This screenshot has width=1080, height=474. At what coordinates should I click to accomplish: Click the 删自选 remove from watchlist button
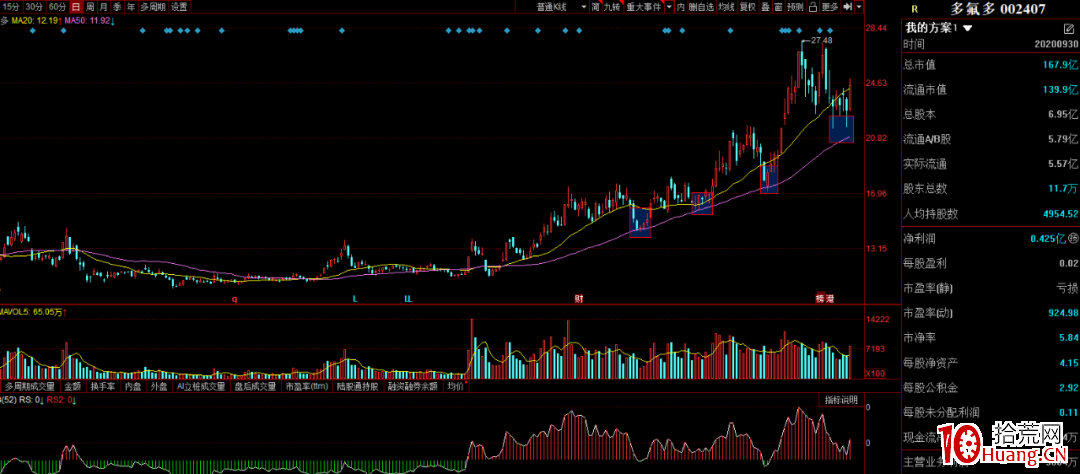(x=702, y=7)
